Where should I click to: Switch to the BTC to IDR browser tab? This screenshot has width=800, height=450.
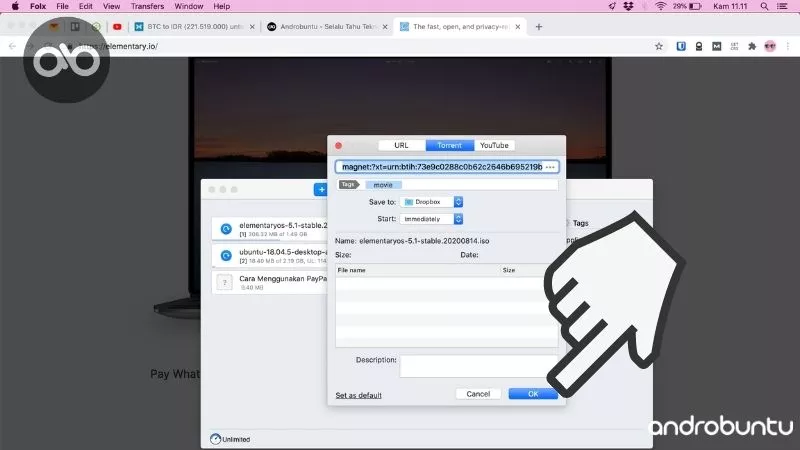(194, 27)
